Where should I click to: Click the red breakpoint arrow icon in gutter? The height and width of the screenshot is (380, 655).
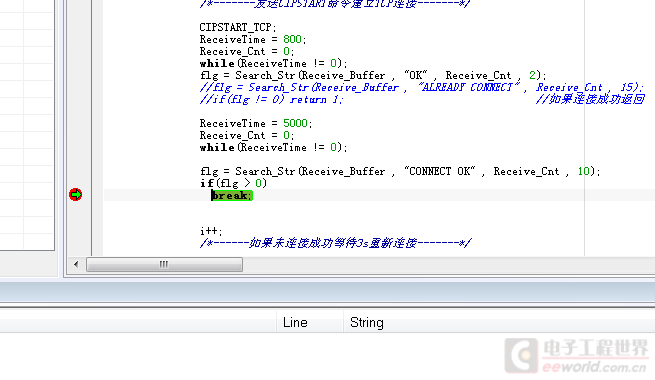coord(76,195)
